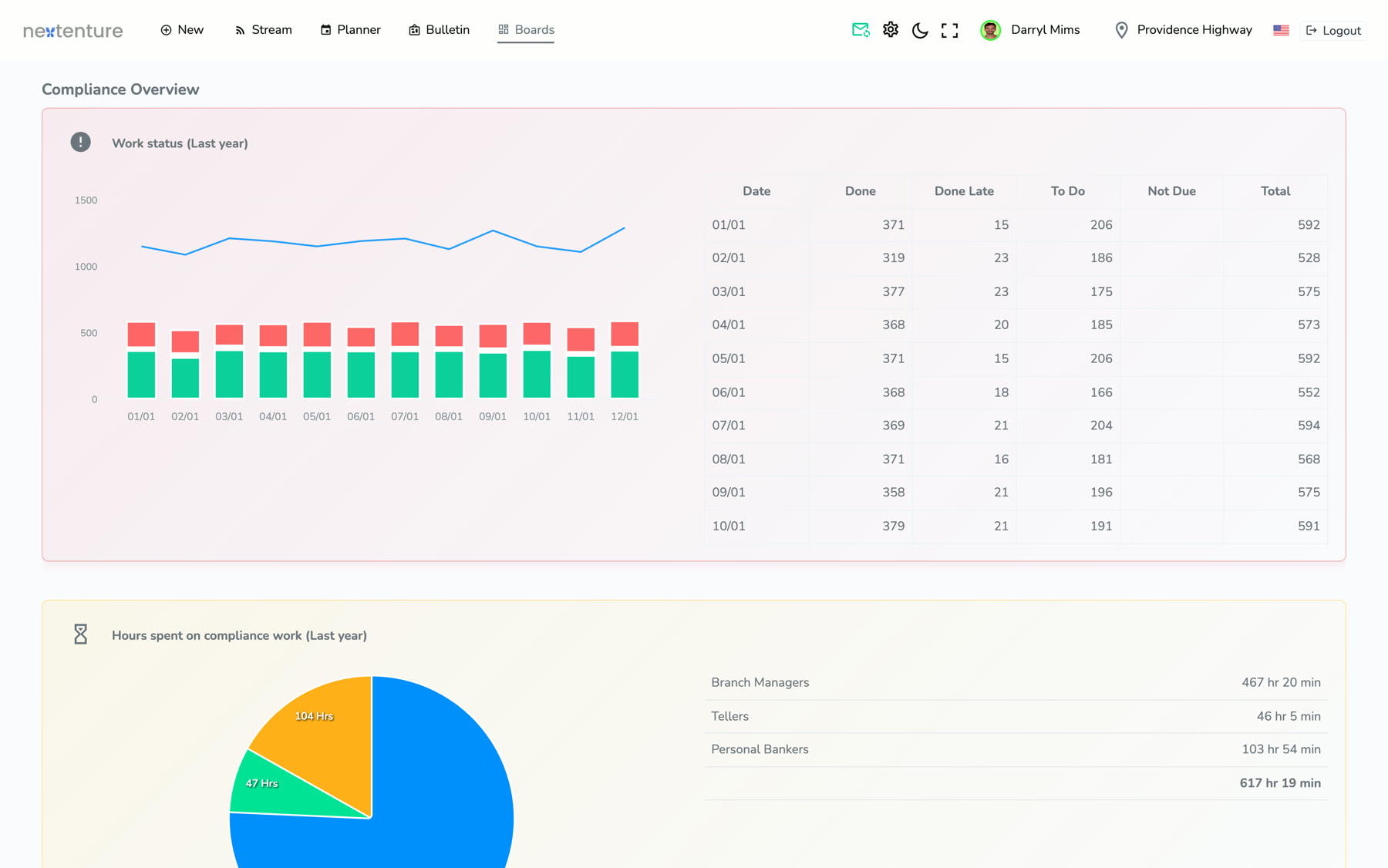
Task: Click the Not Due column header
Action: point(1171,191)
